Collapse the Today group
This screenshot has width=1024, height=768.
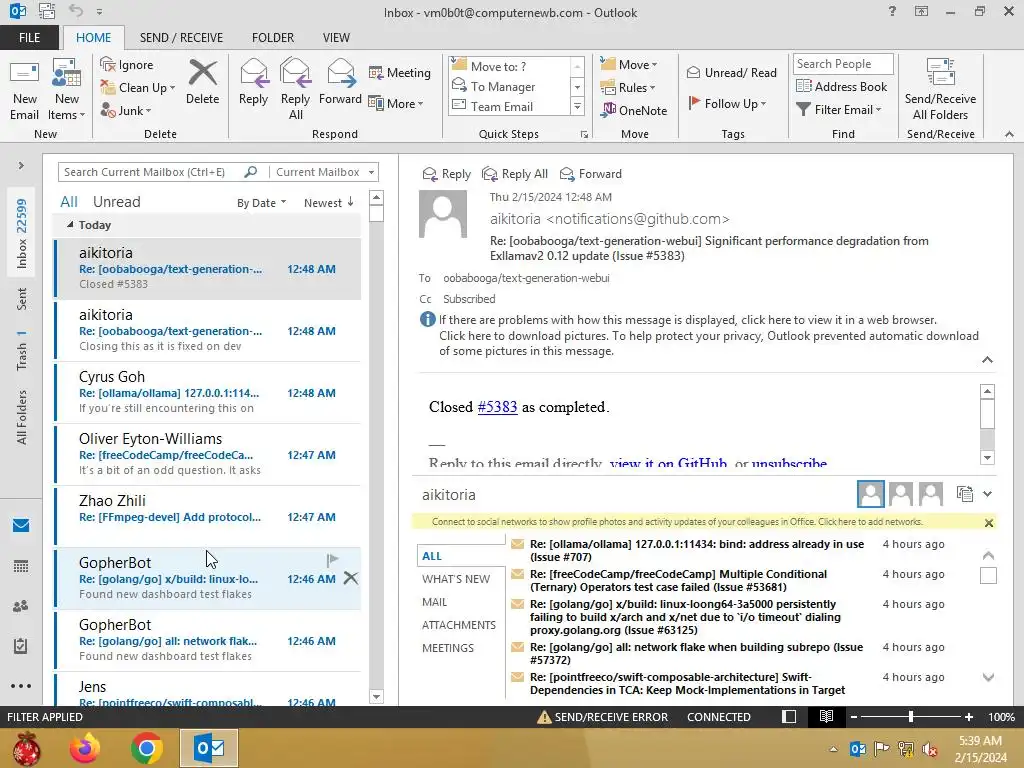(70, 225)
